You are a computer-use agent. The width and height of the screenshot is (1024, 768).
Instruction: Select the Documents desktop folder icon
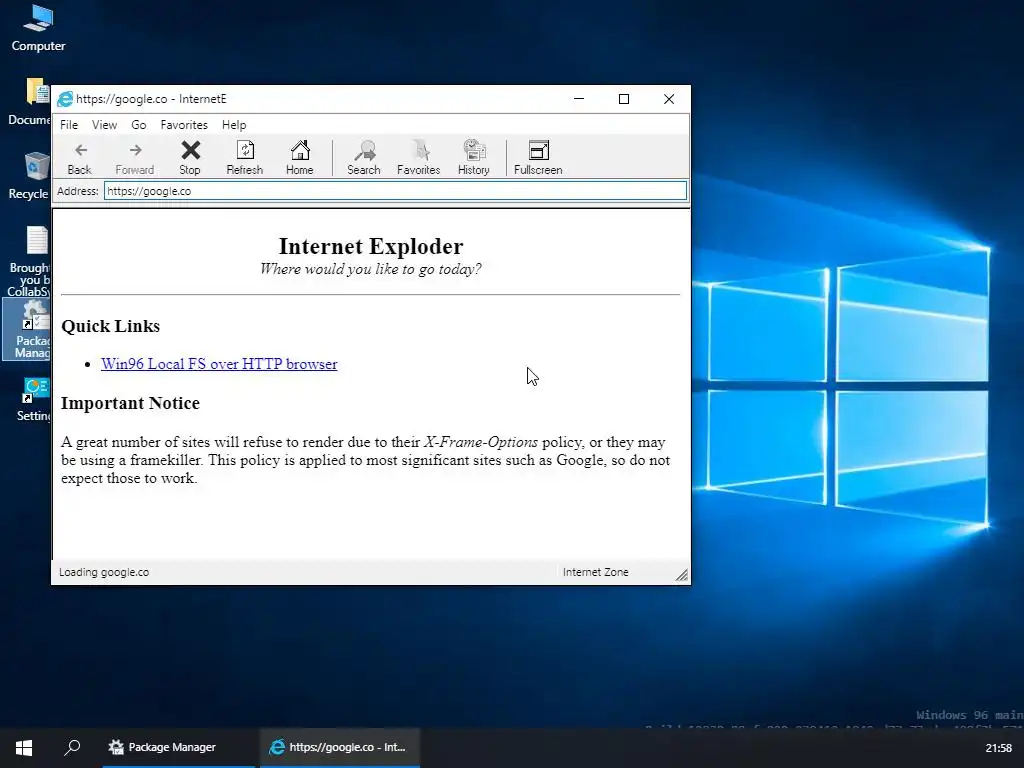pyautogui.click(x=29, y=102)
